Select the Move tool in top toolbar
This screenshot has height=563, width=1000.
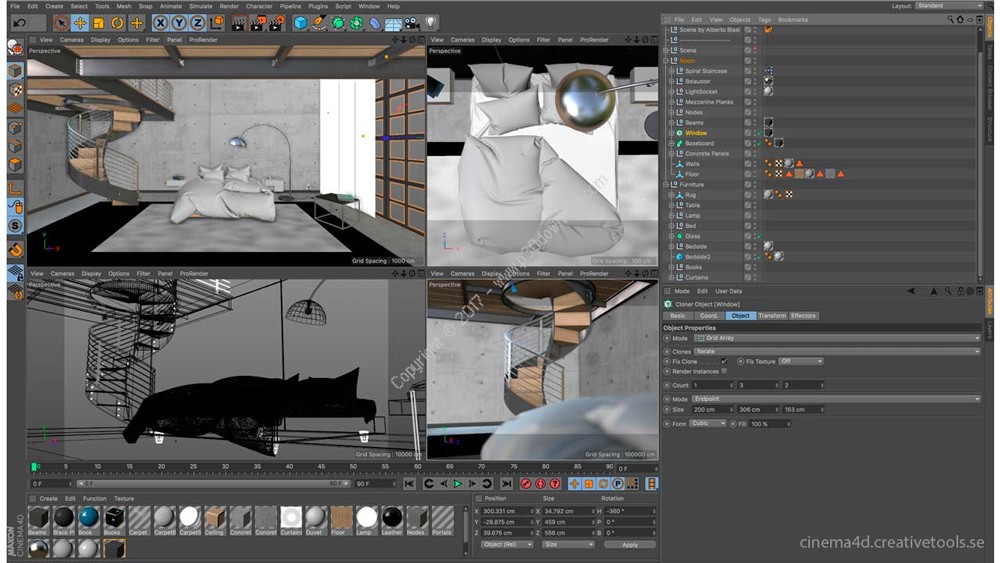(80, 22)
